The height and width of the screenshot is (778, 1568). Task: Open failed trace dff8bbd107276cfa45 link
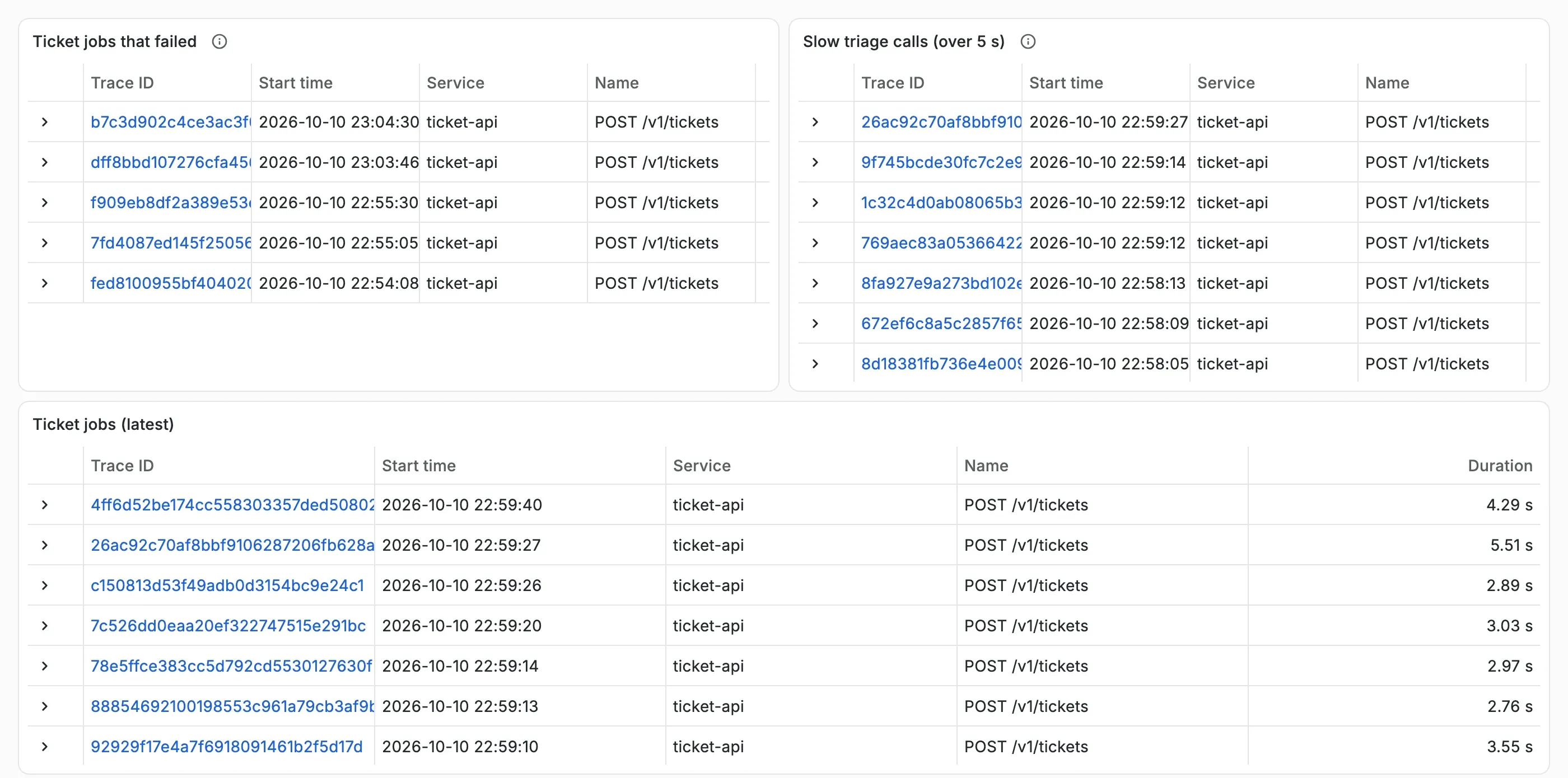[x=170, y=162]
